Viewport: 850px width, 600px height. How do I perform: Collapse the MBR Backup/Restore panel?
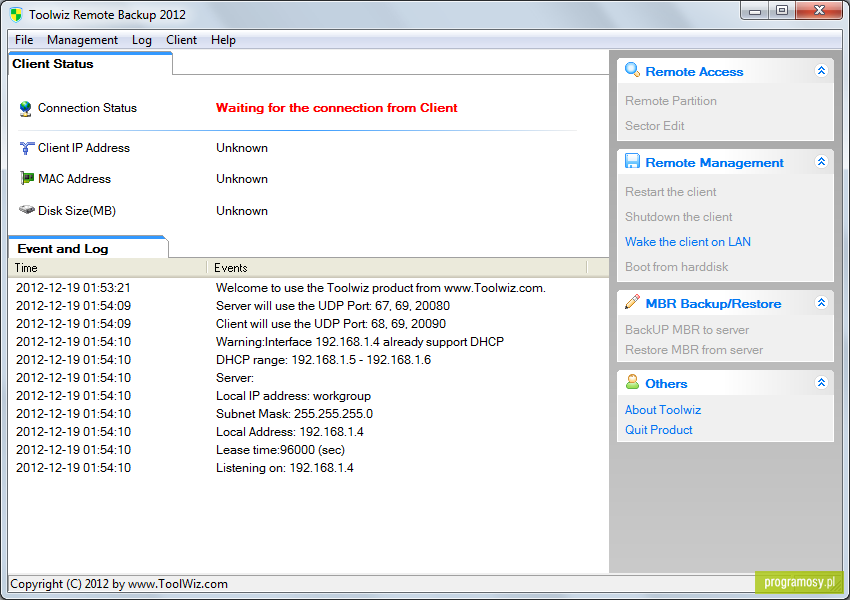821,302
